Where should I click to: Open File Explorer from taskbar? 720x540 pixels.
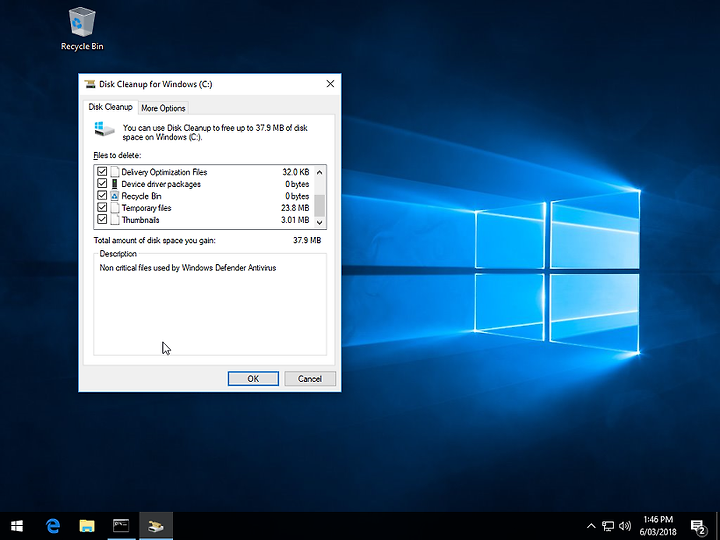tap(87, 526)
